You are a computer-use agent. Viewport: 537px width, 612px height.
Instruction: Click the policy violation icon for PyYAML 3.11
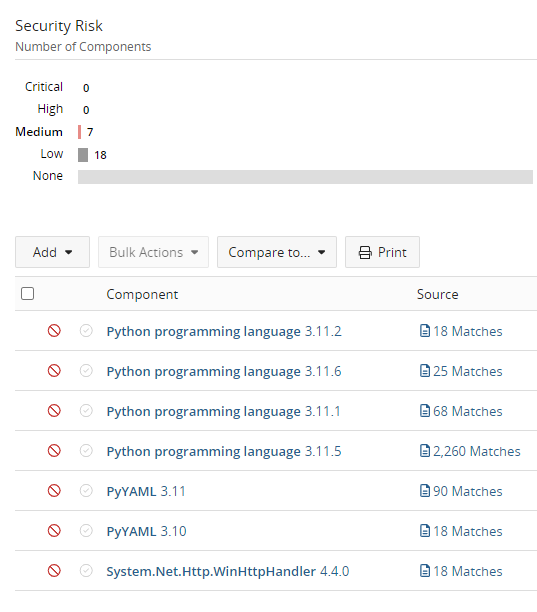pos(54,491)
